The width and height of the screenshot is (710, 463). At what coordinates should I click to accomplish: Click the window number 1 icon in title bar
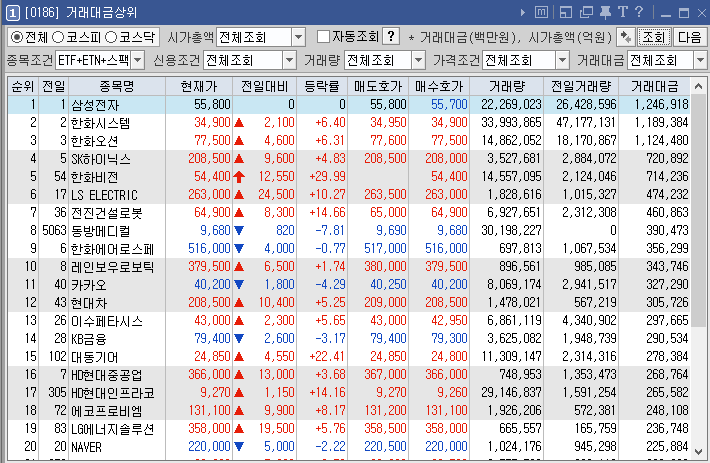click(12, 13)
